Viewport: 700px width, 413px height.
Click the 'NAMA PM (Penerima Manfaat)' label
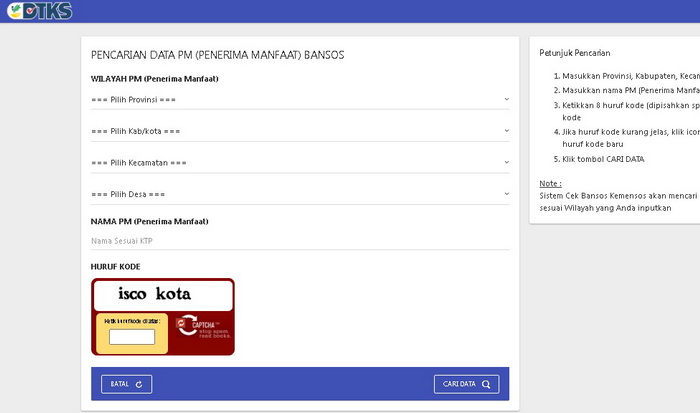tap(150, 221)
